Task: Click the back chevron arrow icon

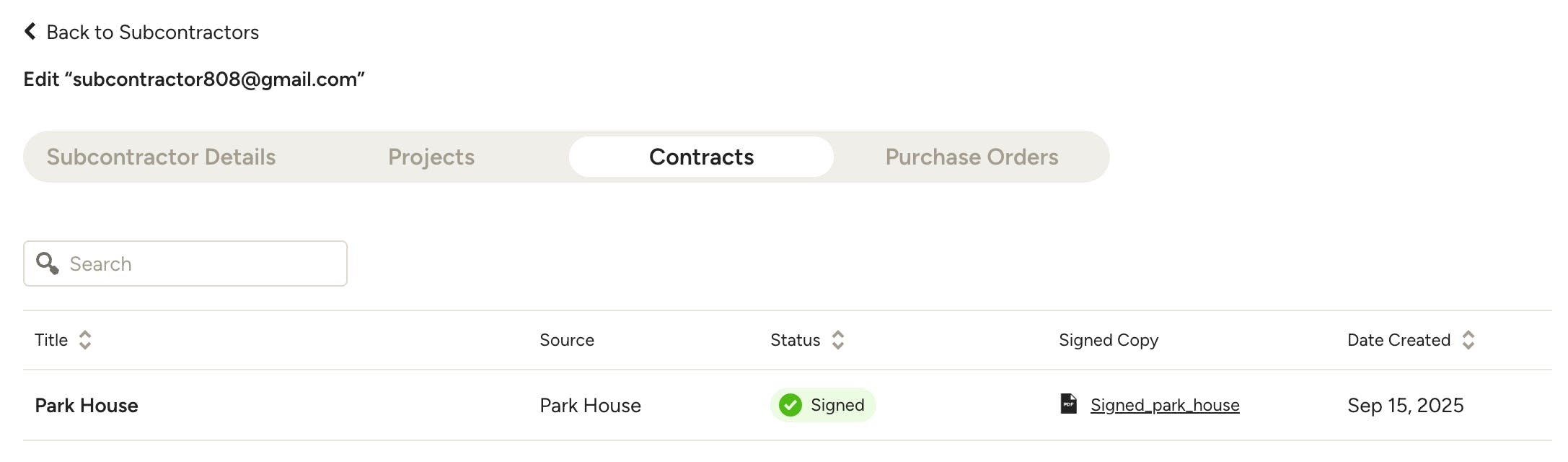Action: 30,31
